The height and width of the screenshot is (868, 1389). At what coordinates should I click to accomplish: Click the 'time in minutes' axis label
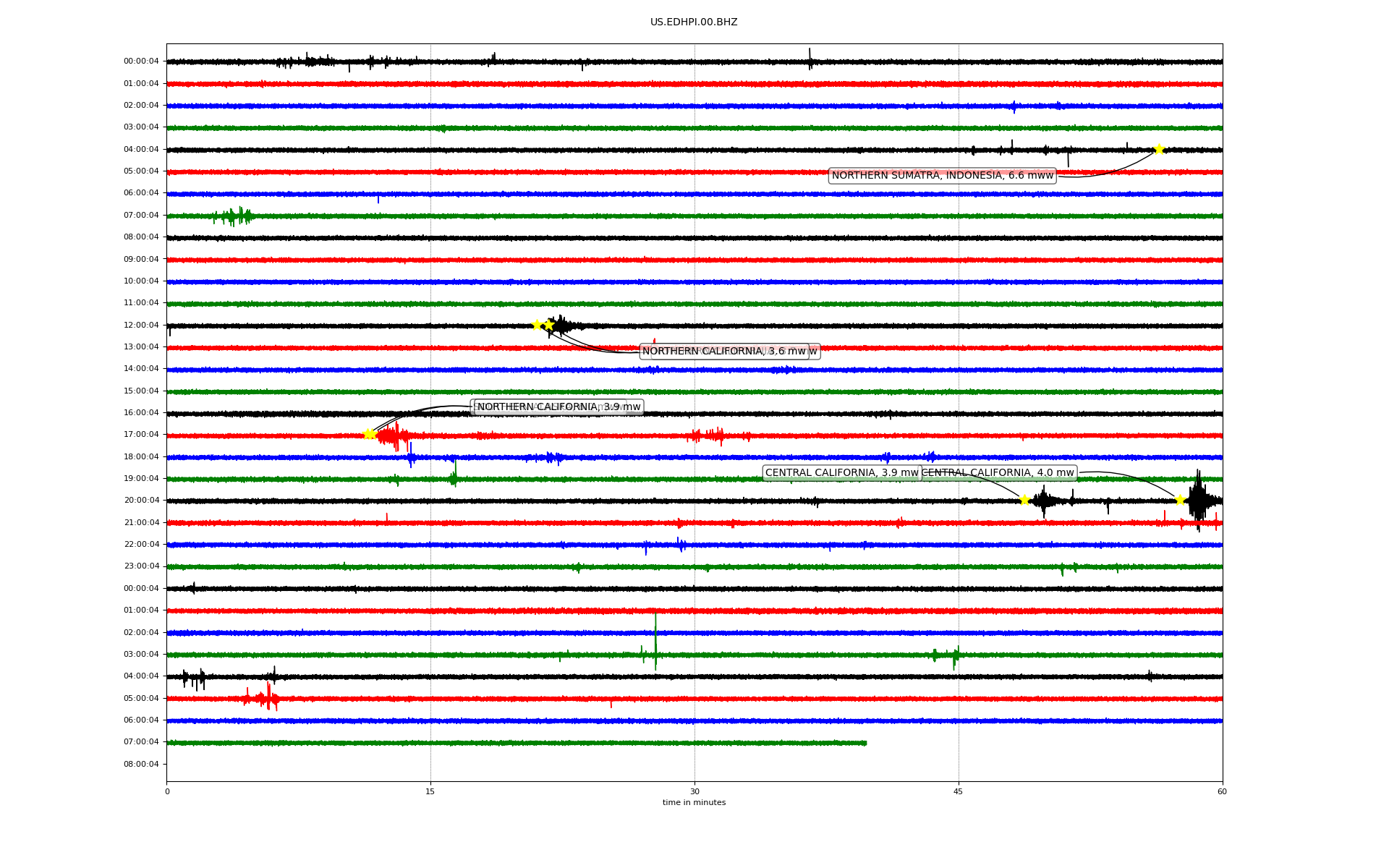pos(693,802)
